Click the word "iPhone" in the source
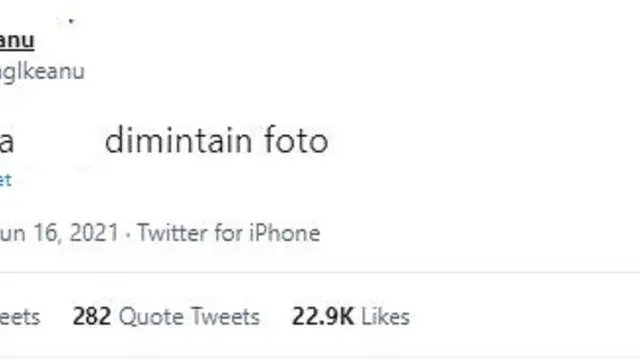This screenshot has width=640, height=360. (x=285, y=233)
